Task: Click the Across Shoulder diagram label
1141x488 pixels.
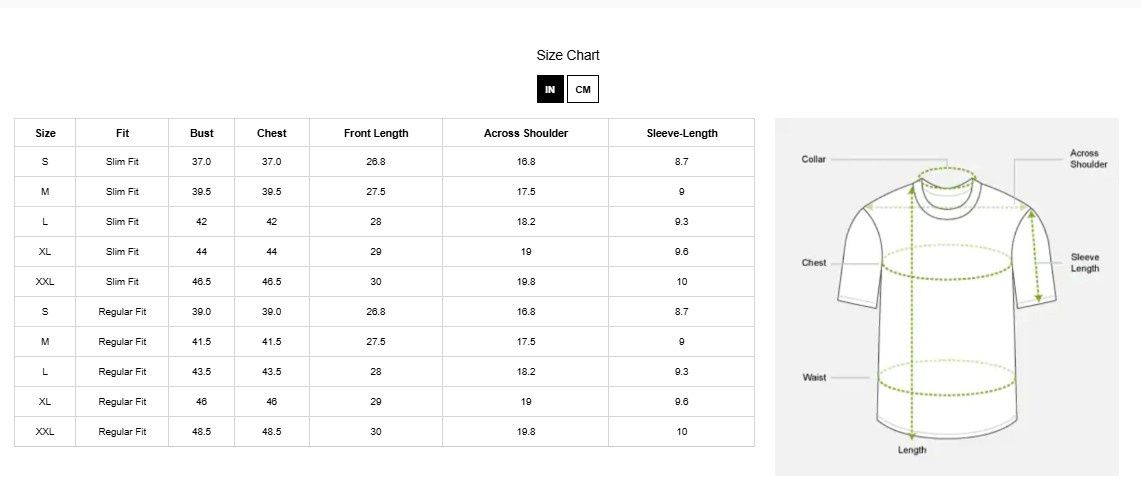Action: (1089, 159)
